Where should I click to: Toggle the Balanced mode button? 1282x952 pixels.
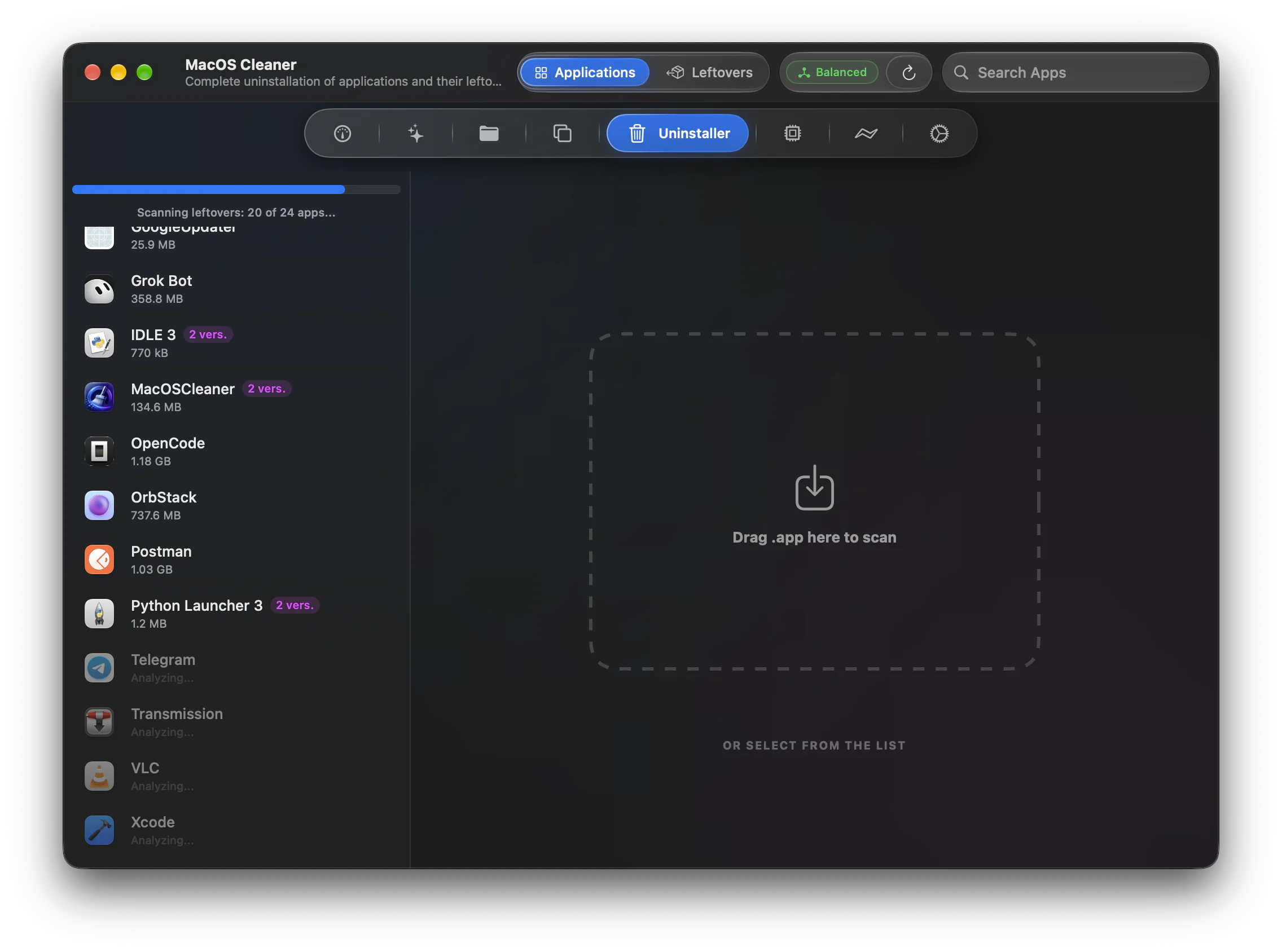point(832,73)
